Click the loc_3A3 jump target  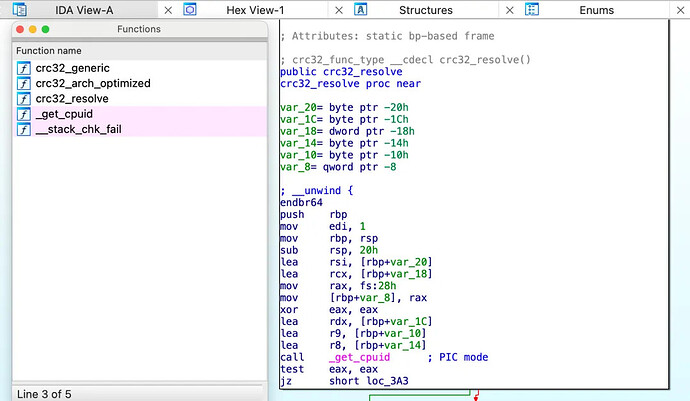[388, 381]
